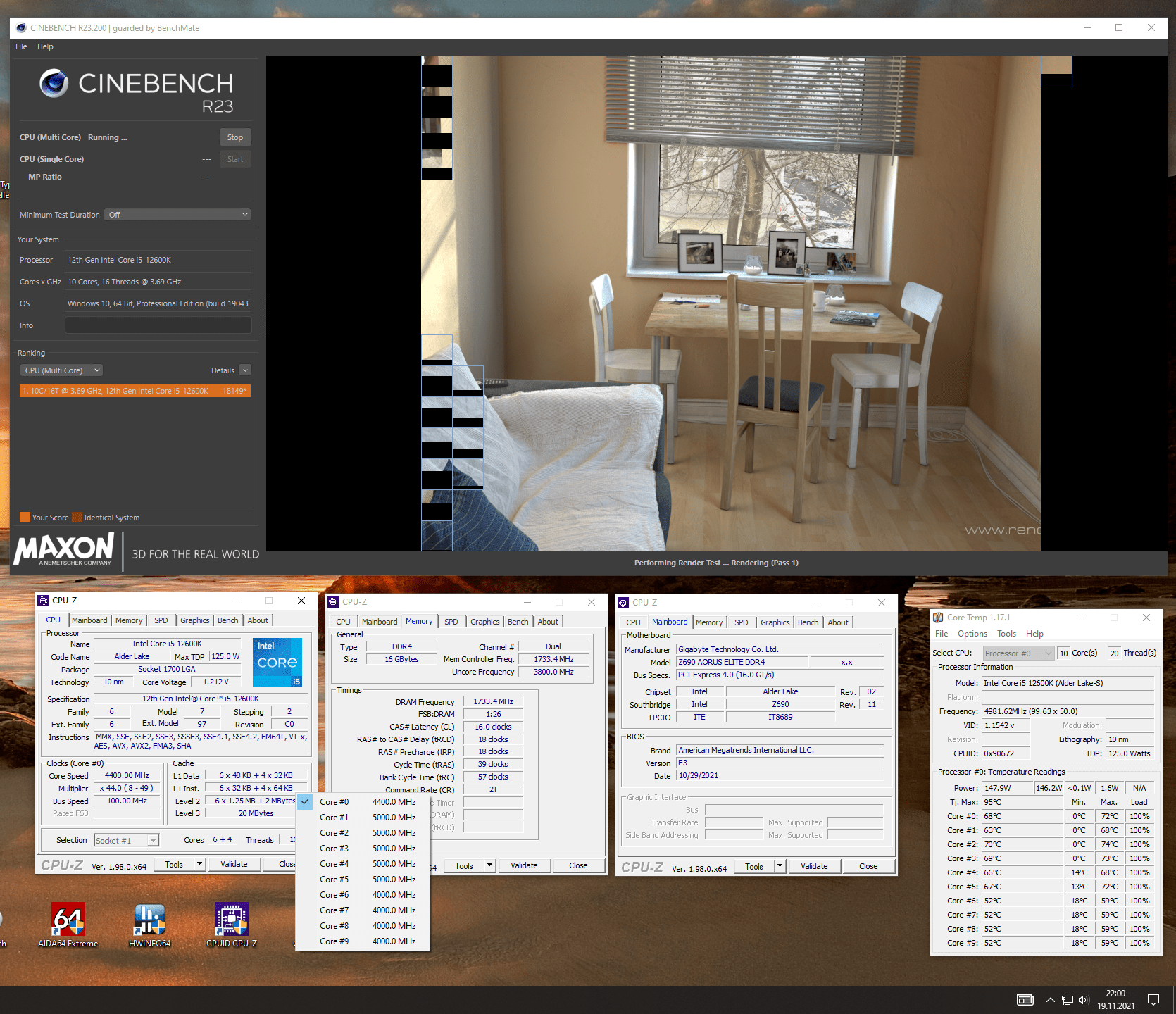Screen dimensions: 1176x1014
Task: Switch to CPU tab in CPU-Z Mainboard window
Action: (633, 622)
